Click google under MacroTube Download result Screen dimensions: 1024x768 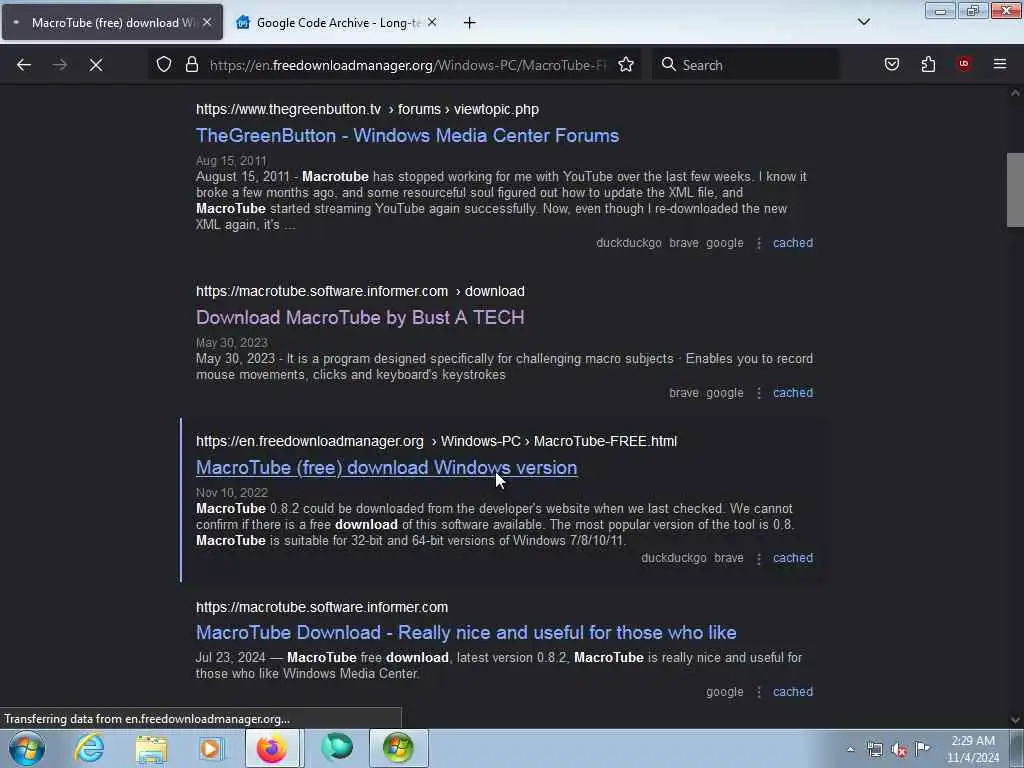tap(725, 692)
